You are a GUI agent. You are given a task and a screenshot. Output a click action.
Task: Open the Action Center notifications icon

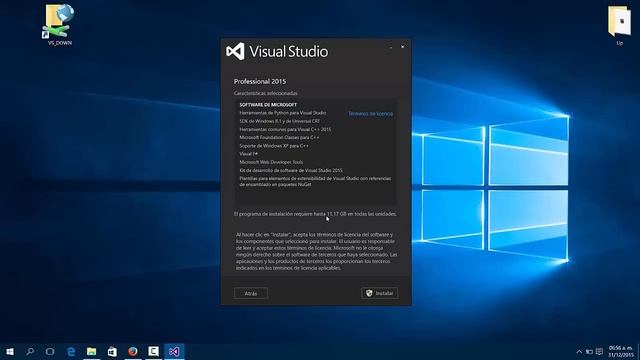click(x=599, y=351)
